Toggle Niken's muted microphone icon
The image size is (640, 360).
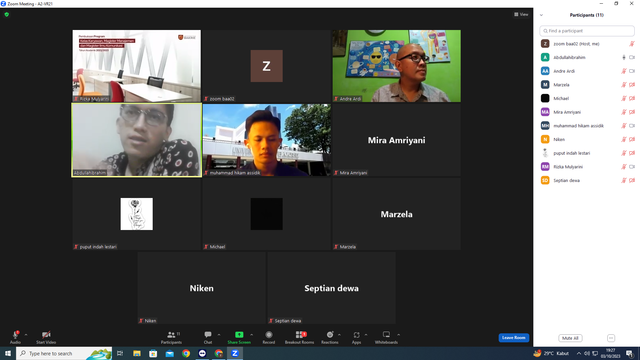pos(624,139)
